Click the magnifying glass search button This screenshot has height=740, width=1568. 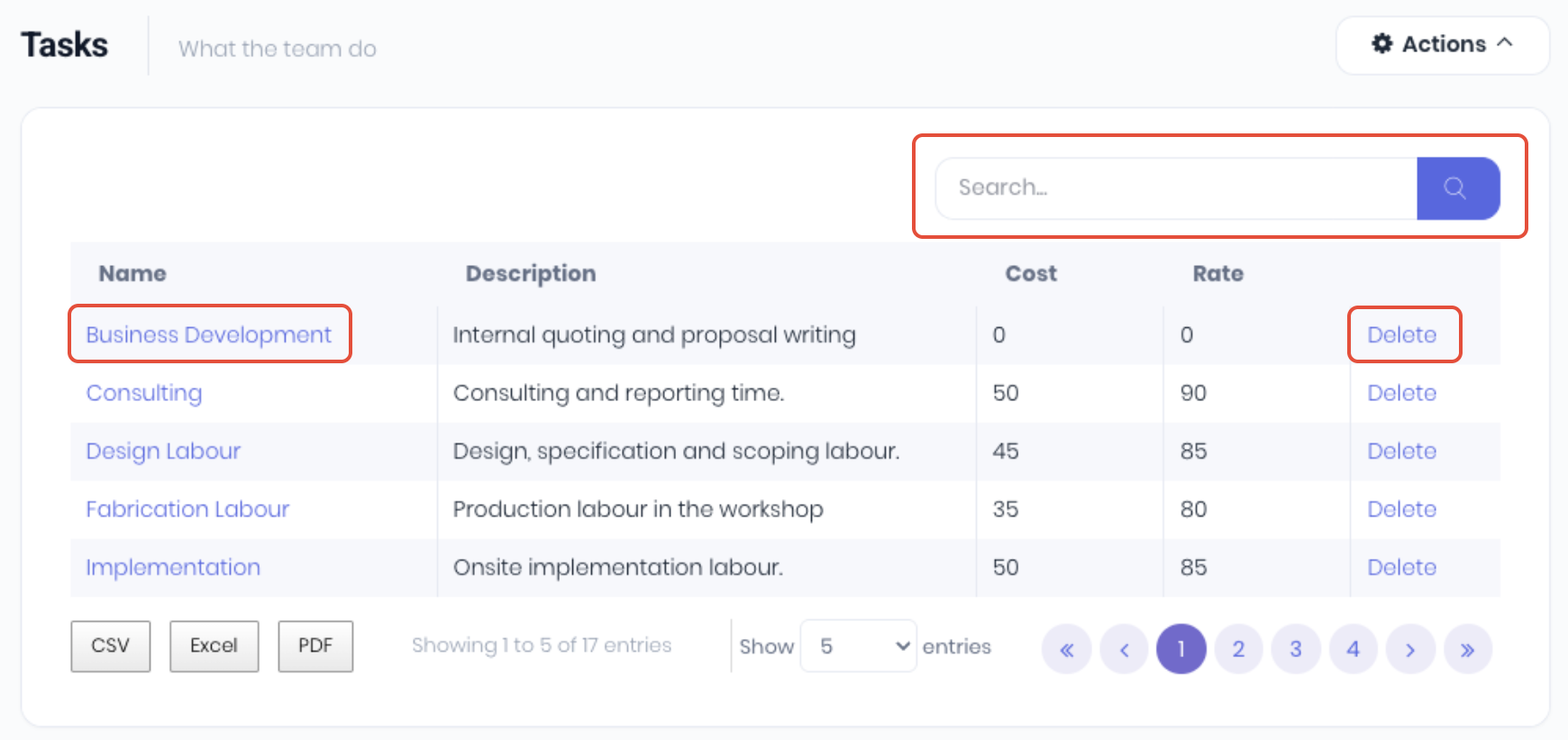(1457, 188)
